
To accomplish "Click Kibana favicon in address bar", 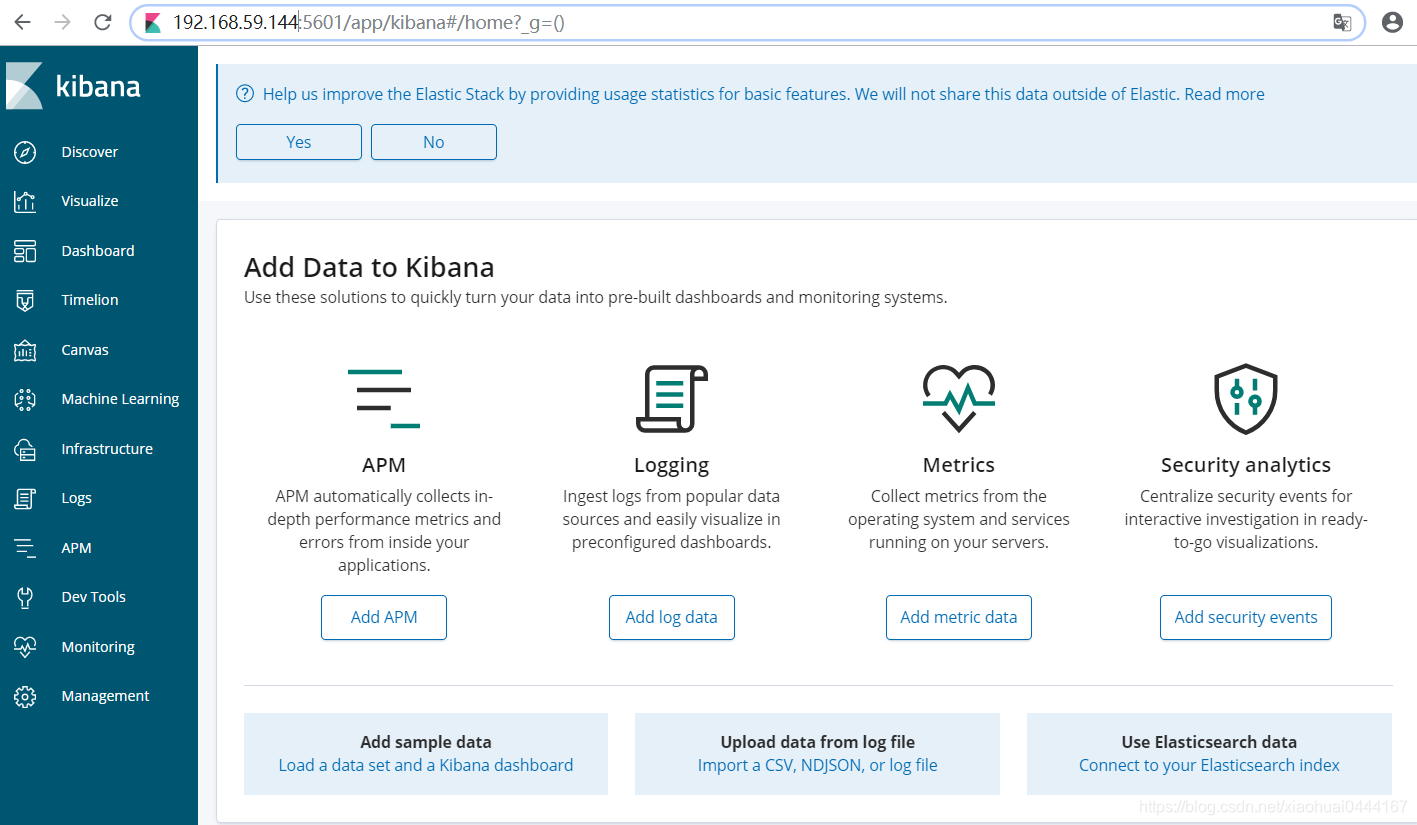I will [x=153, y=22].
